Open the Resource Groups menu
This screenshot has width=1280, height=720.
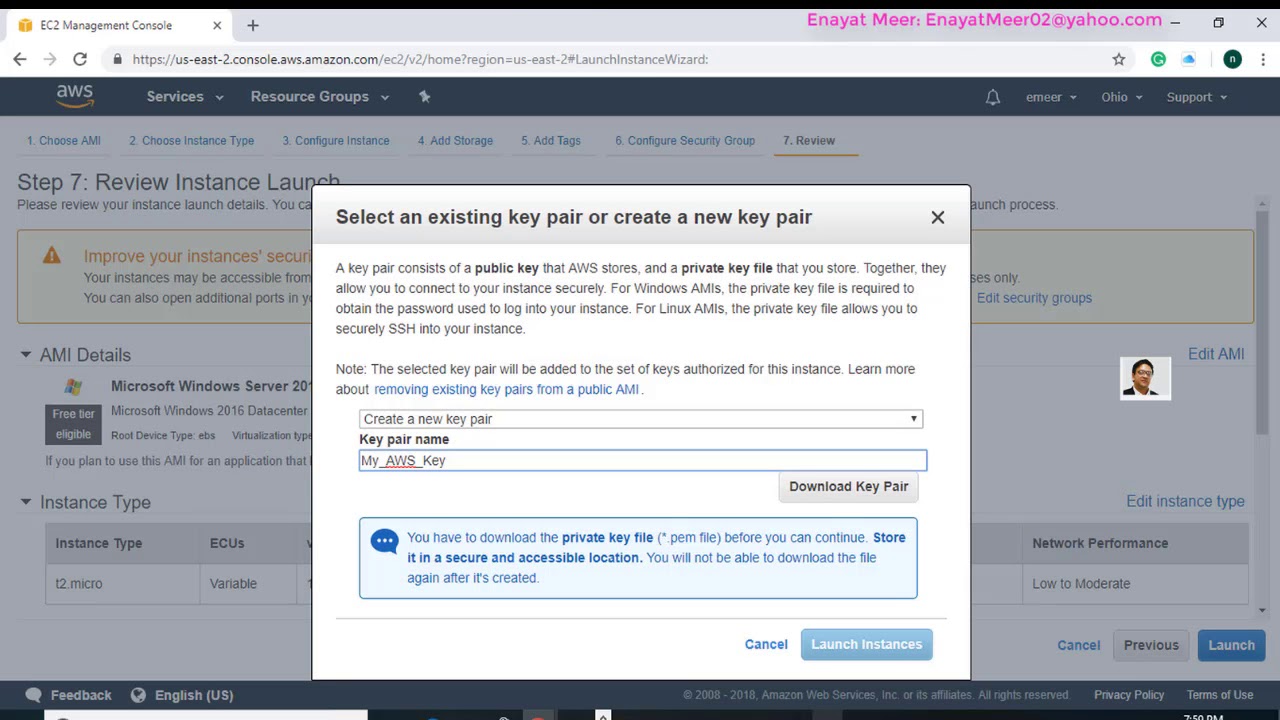pyautogui.click(x=320, y=96)
